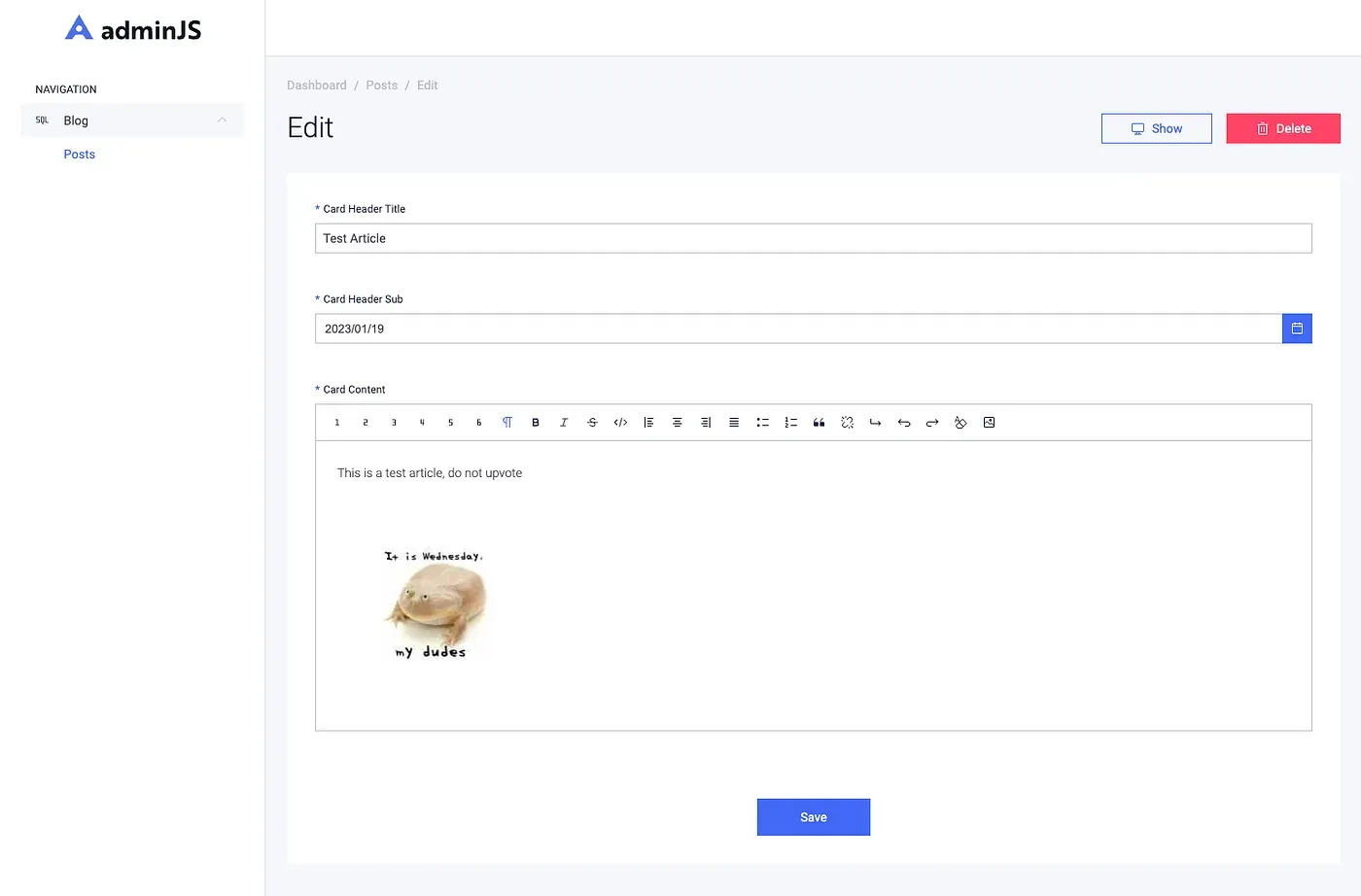Insert an image into content
Screen dimensions: 1361x896
click(989, 423)
